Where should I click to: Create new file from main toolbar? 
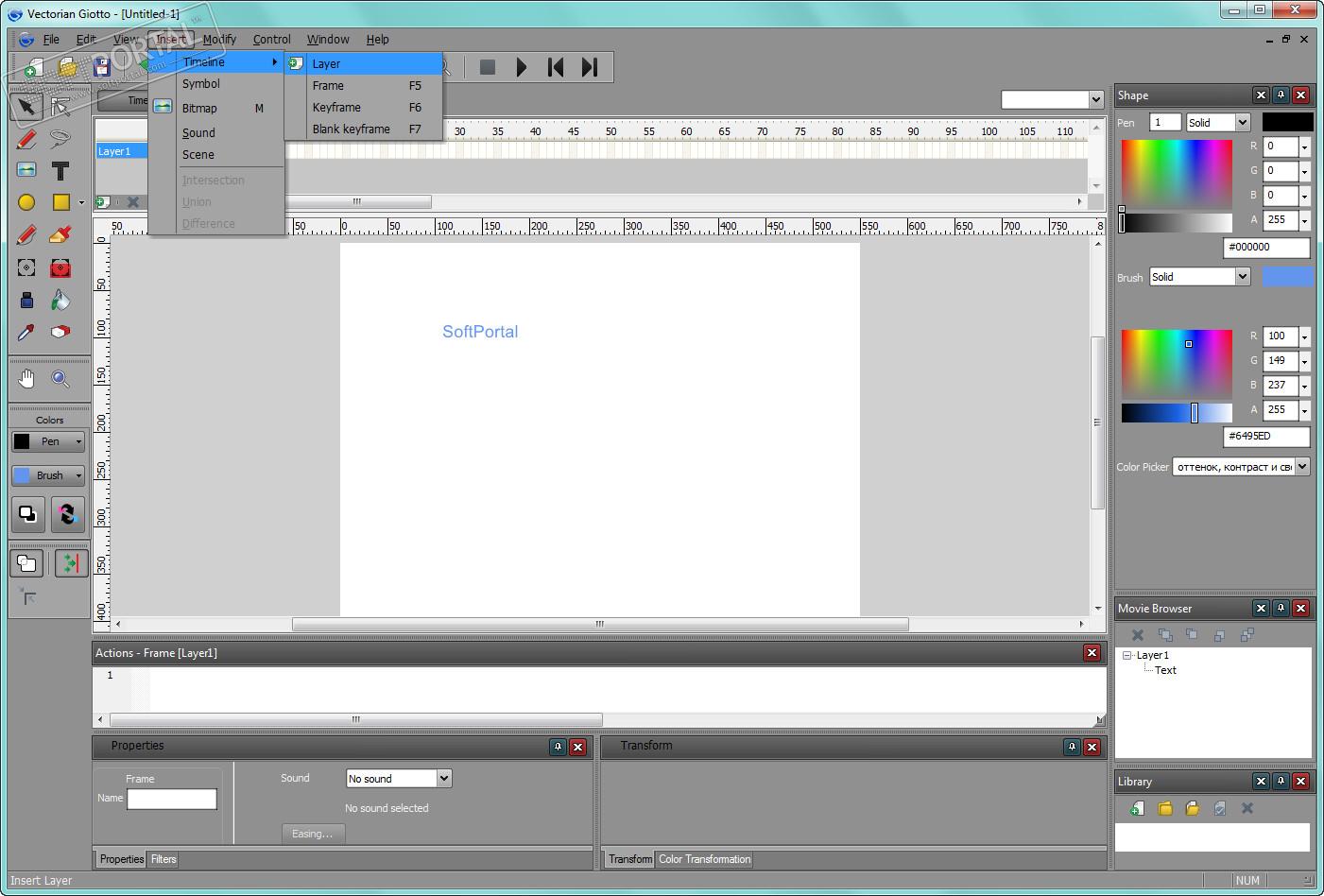pyautogui.click(x=32, y=68)
